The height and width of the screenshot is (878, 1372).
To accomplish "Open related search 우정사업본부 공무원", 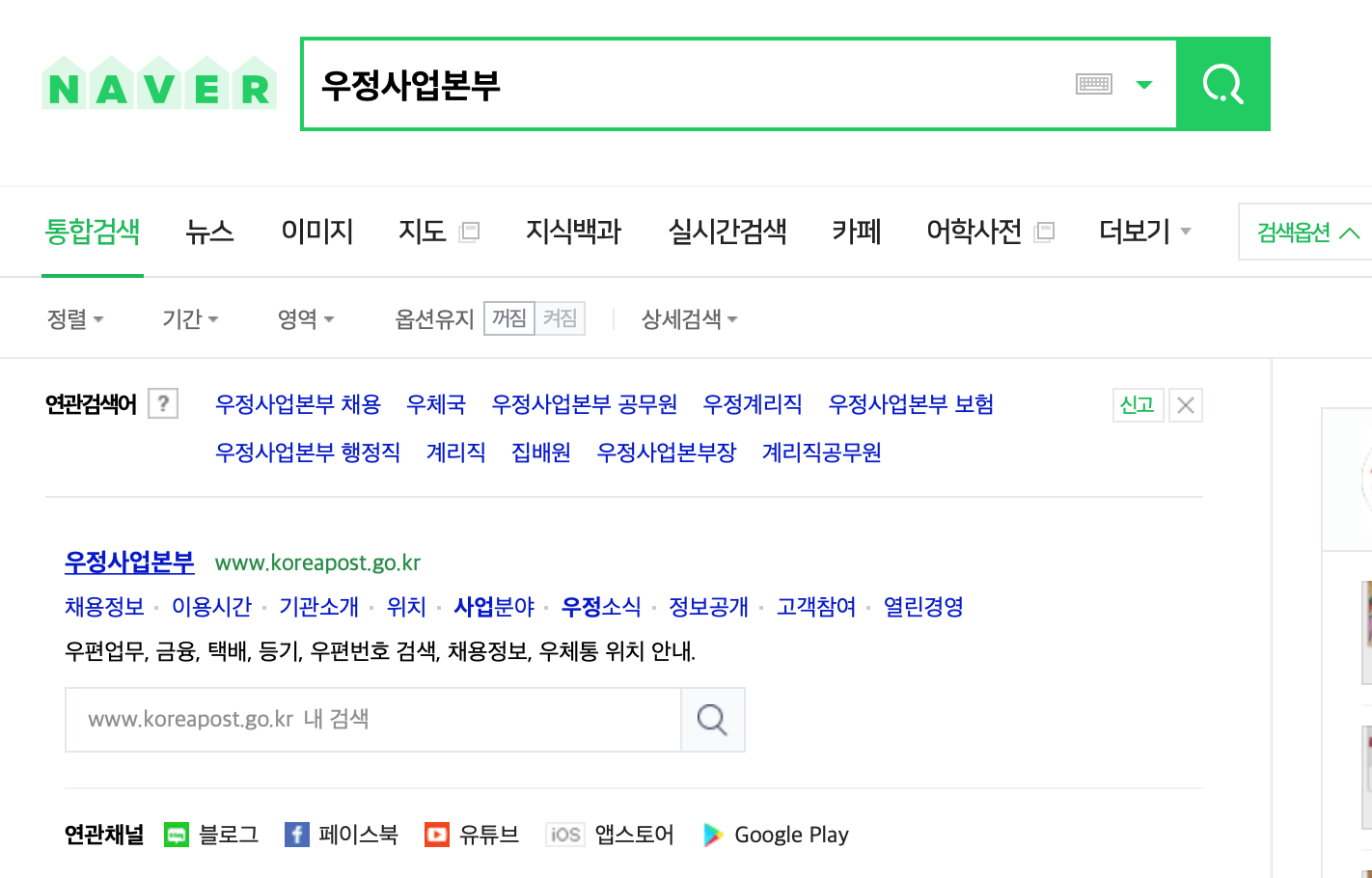I will (585, 404).
